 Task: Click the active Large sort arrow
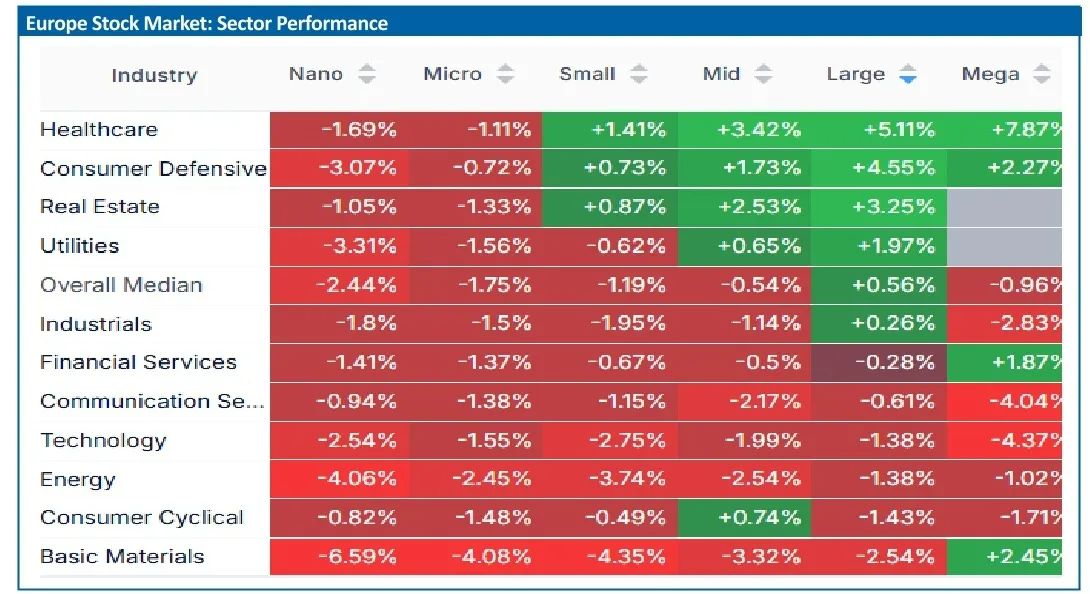(908, 74)
